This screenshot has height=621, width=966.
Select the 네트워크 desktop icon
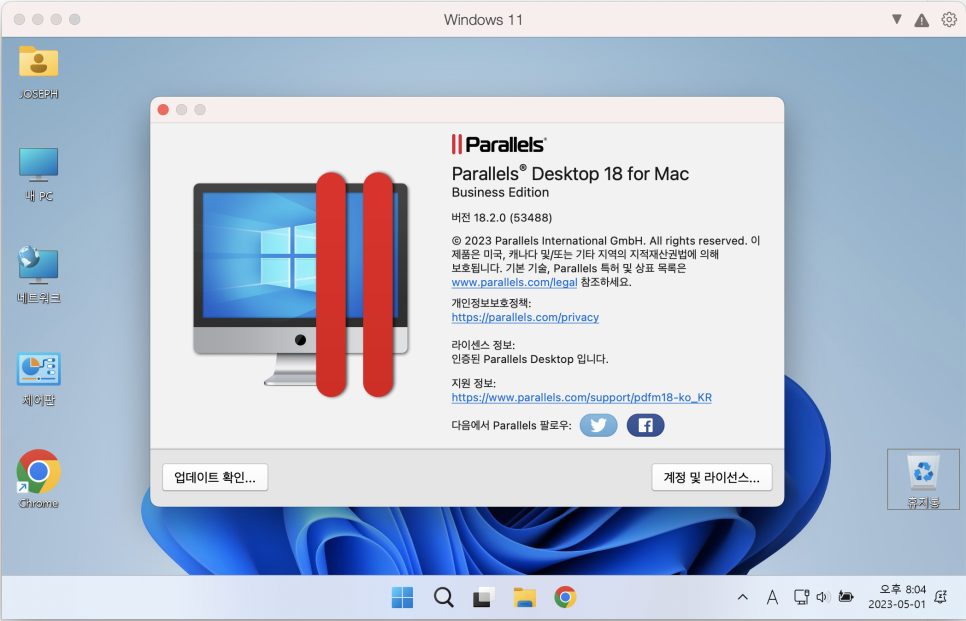click(38, 275)
